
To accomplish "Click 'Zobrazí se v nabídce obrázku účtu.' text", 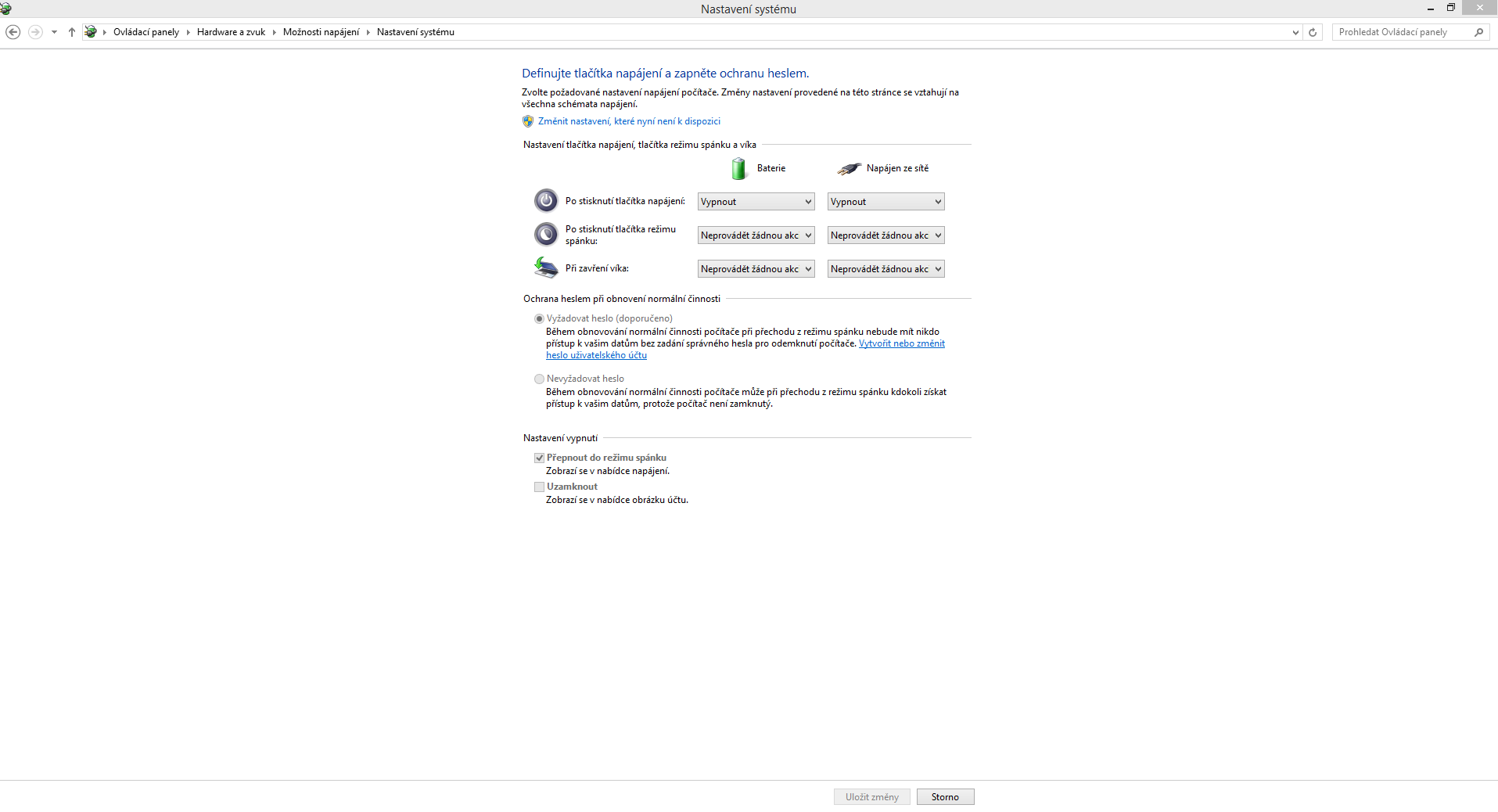I will point(617,500).
